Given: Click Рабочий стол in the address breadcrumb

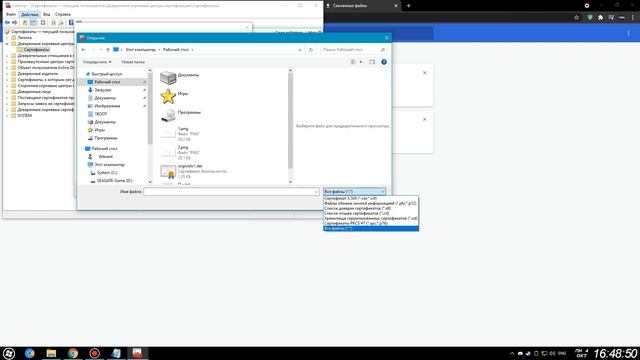Looking at the screenshot, I should click(176, 50).
